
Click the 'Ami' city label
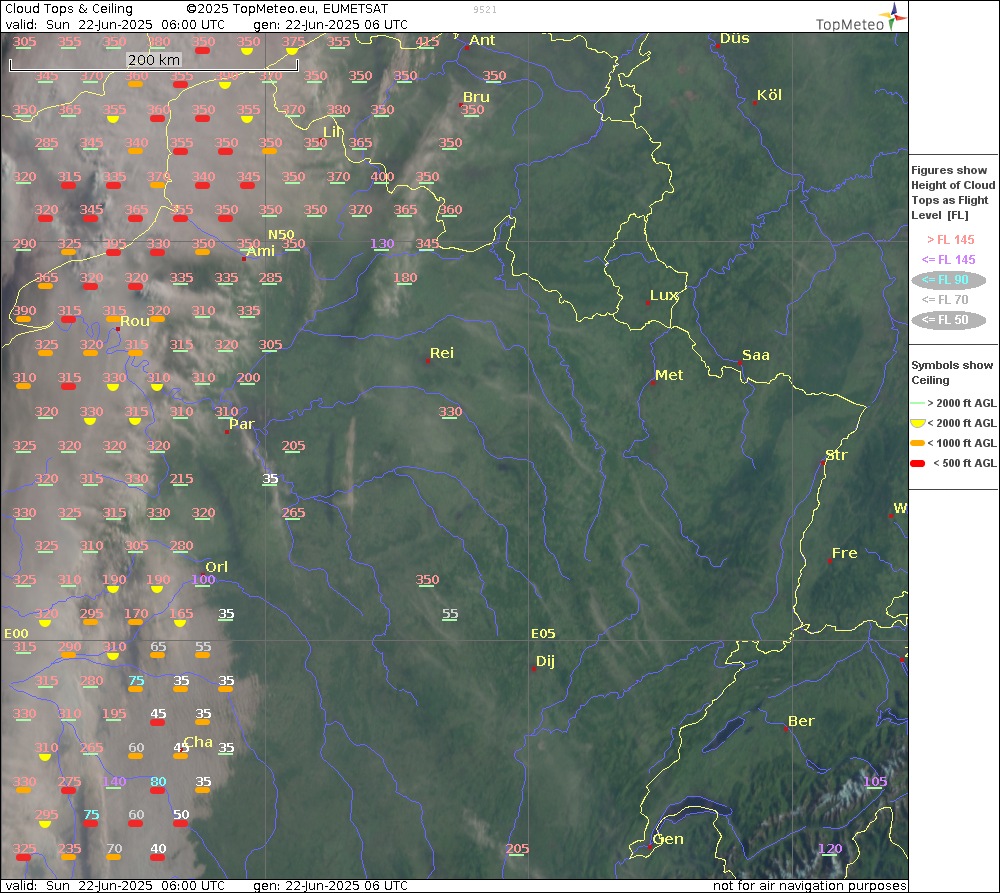pyautogui.click(x=261, y=251)
